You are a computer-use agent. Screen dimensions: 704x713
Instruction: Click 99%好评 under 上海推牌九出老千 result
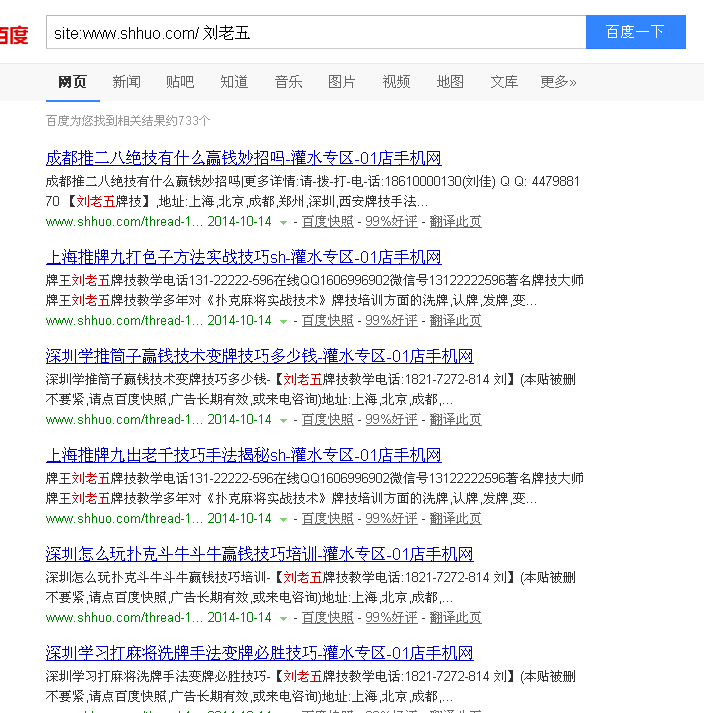click(x=391, y=518)
